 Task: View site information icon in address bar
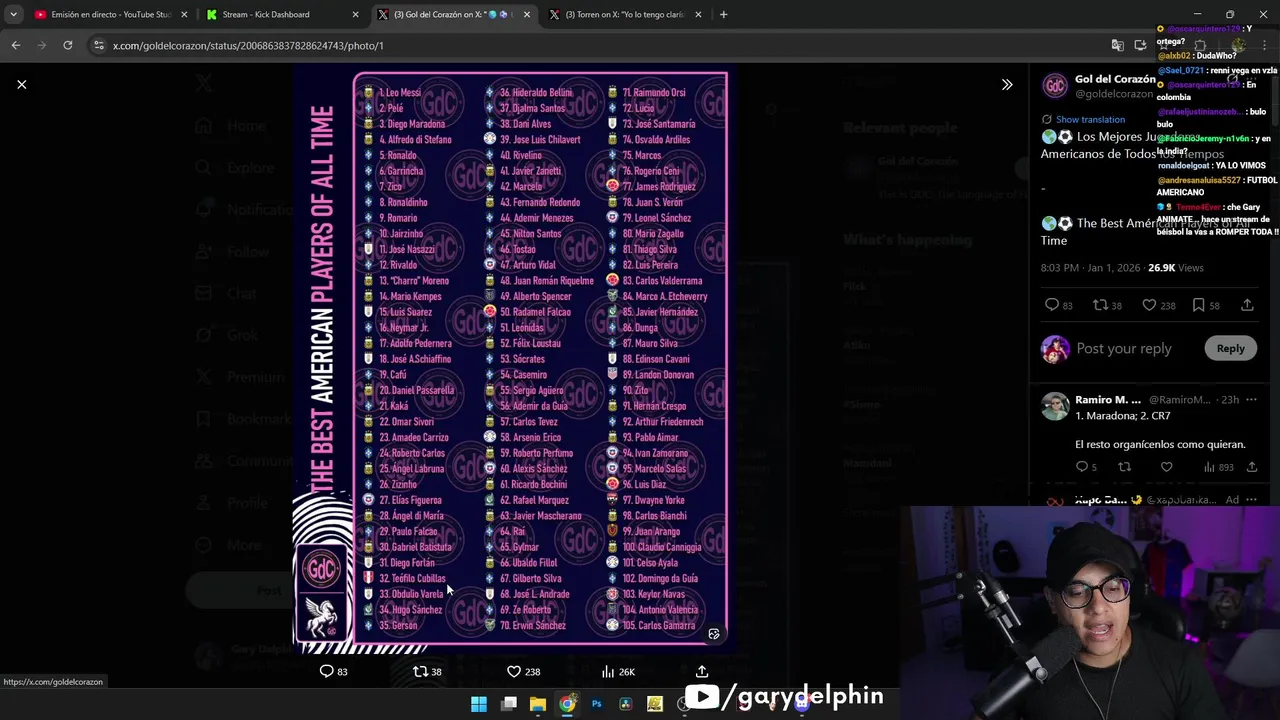[x=98, y=45]
